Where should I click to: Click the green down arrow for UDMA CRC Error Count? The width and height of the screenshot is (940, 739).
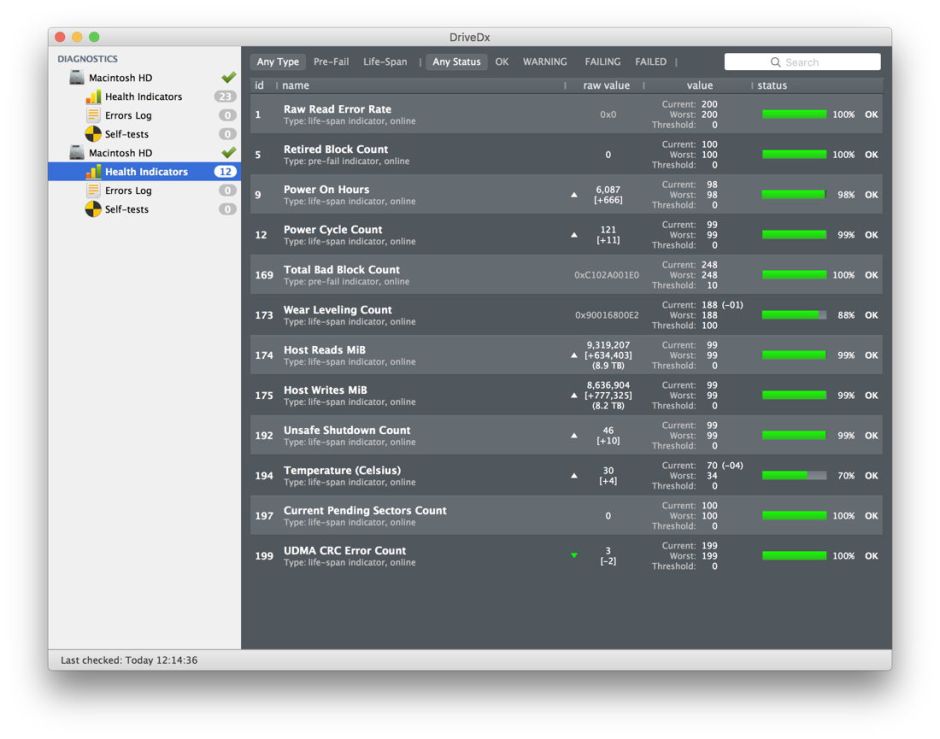coord(574,556)
